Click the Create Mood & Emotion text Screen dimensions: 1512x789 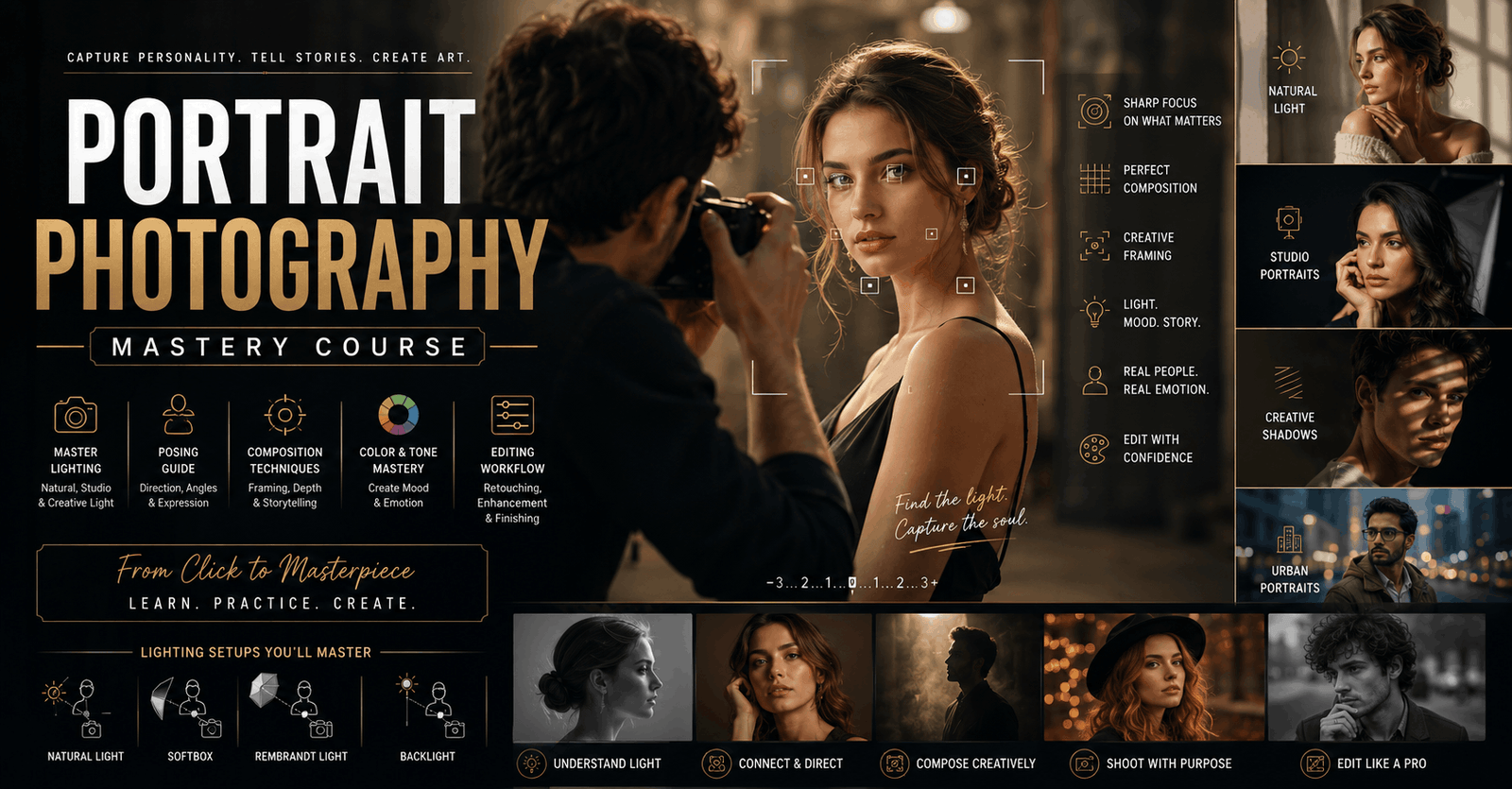(x=398, y=495)
